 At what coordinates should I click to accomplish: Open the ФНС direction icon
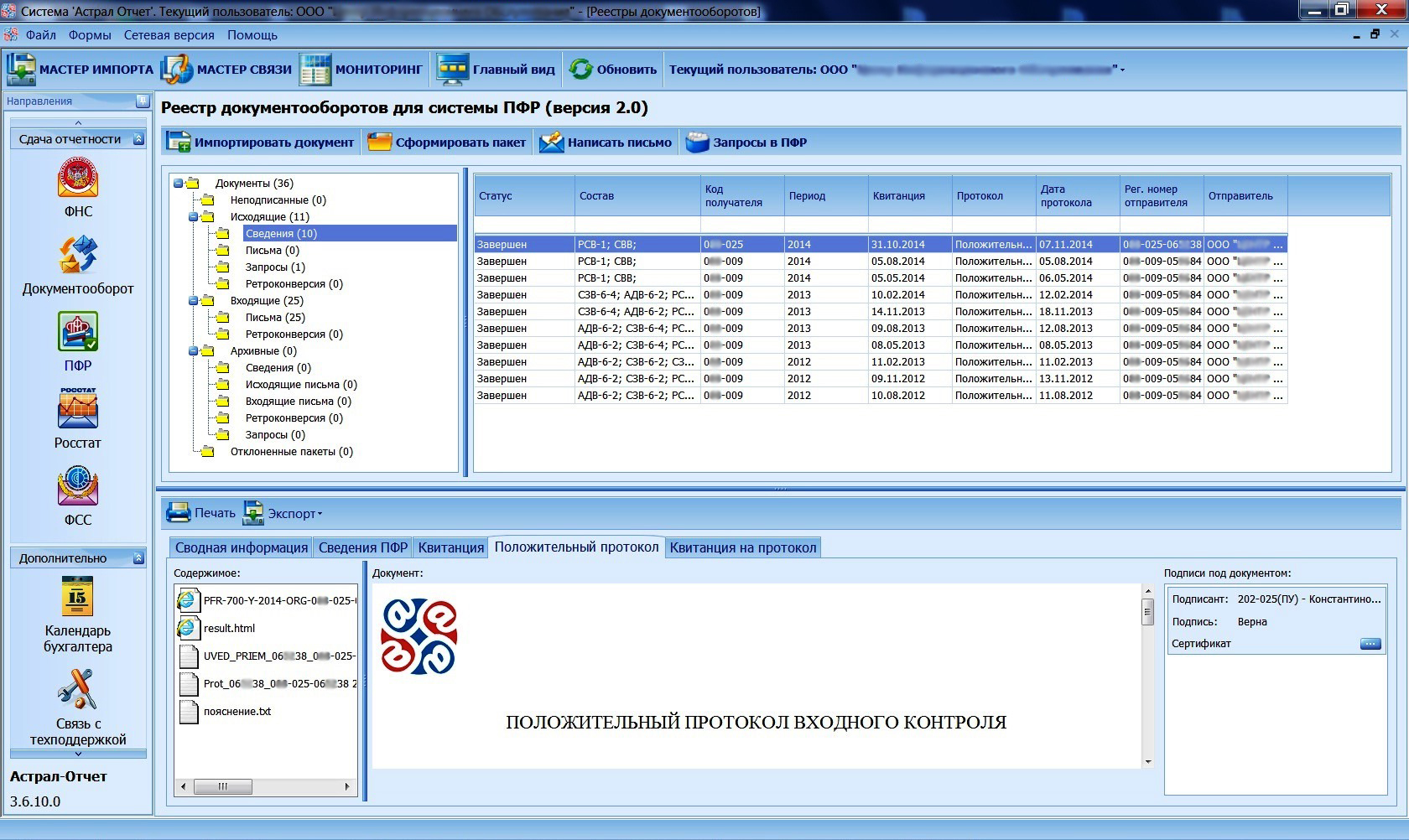78,177
